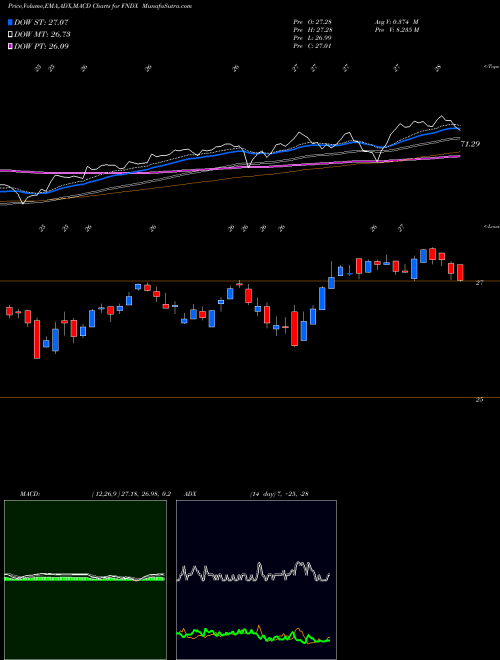Click the 'Pre V: 8.235 M' volume value
The image size is (500, 660).
398,30
